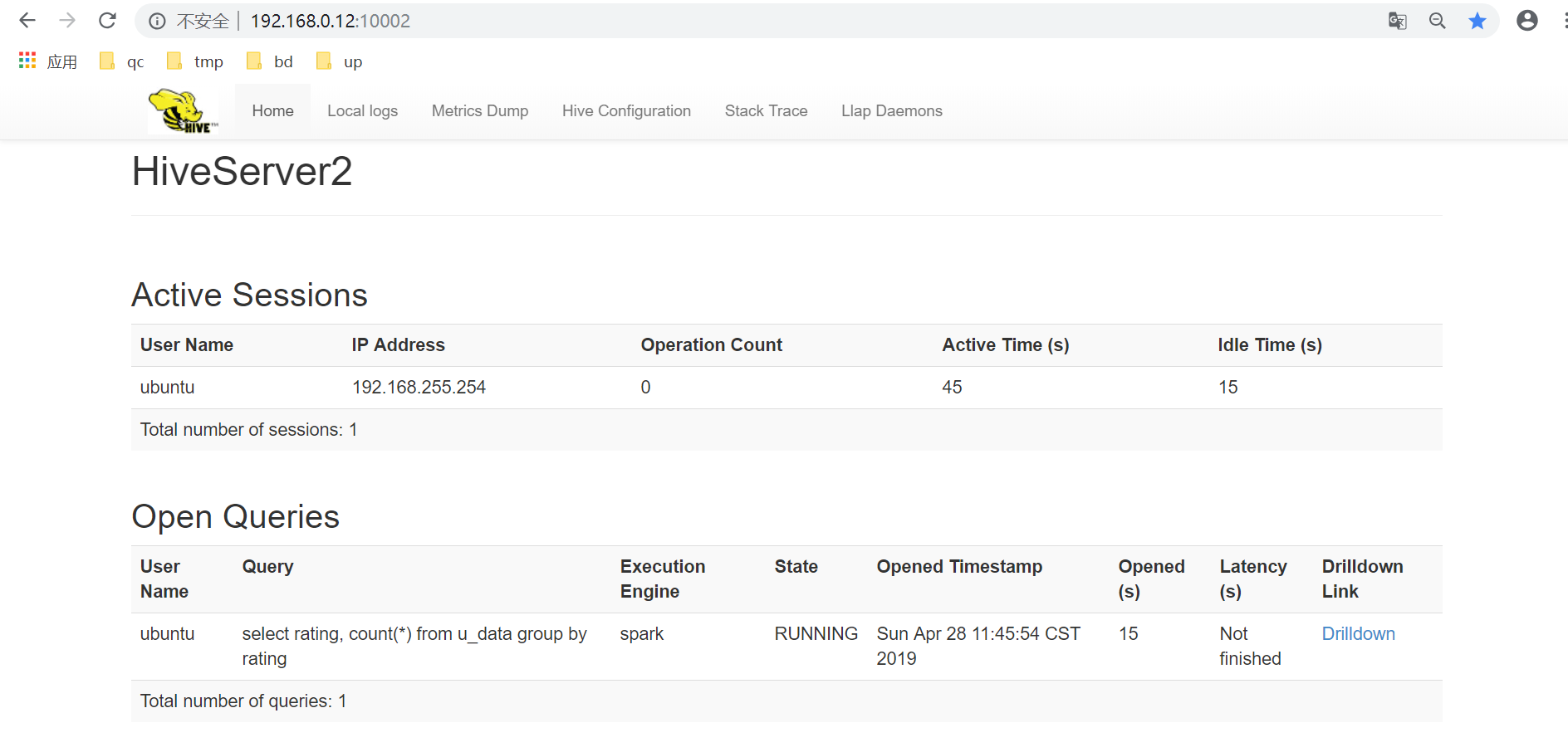Click the Operation Count column header
Screen dimensions: 1568x752
711,345
